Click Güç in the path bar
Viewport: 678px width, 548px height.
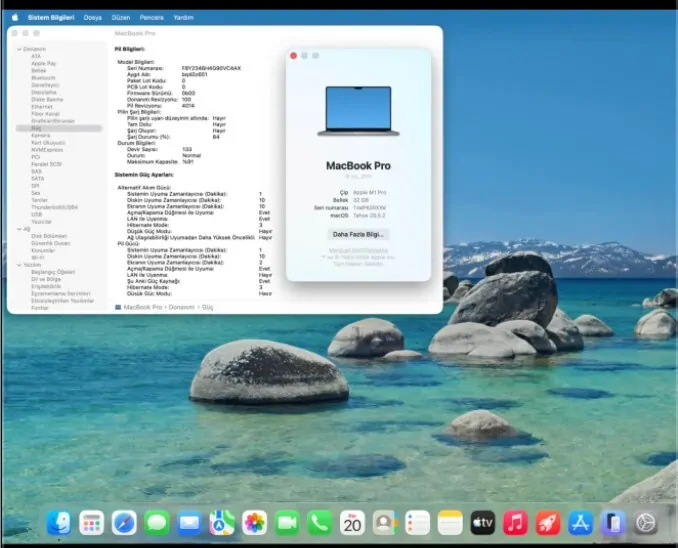(x=208, y=307)
